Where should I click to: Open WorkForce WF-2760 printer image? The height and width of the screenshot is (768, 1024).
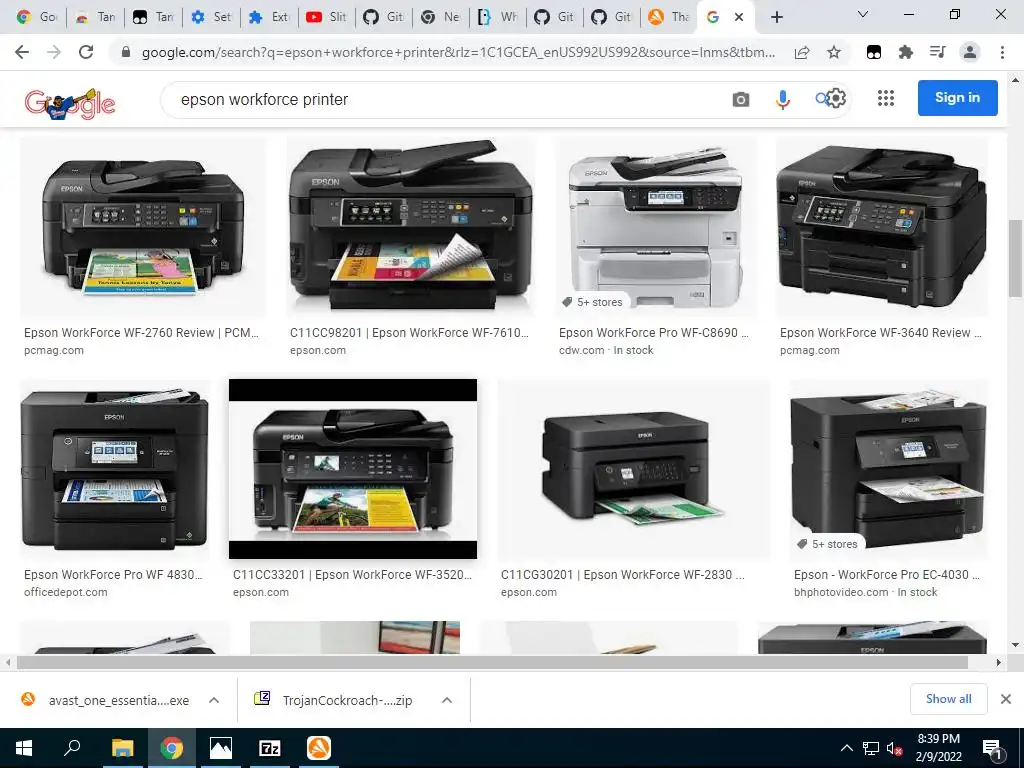point(142,227)
